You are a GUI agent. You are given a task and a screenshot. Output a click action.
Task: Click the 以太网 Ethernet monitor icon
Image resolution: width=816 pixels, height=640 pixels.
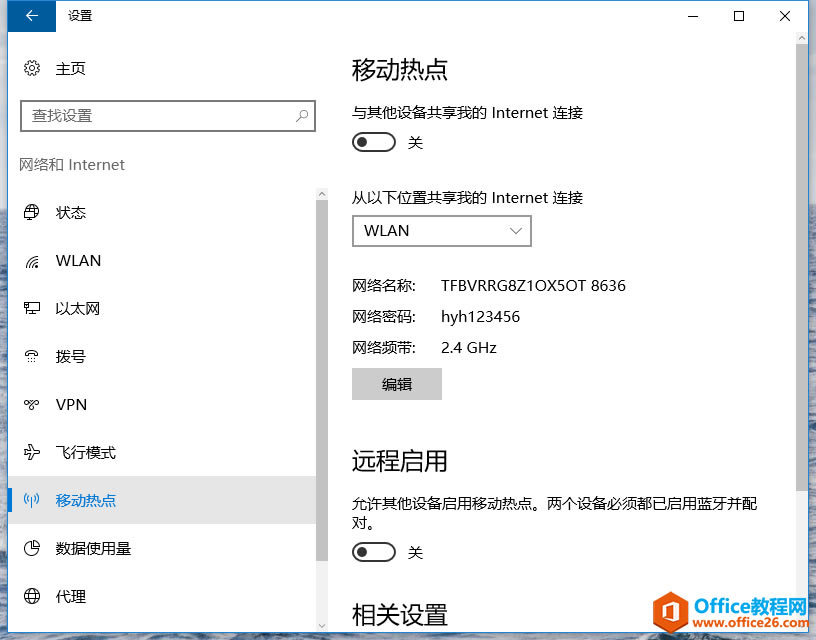[33, 308]
